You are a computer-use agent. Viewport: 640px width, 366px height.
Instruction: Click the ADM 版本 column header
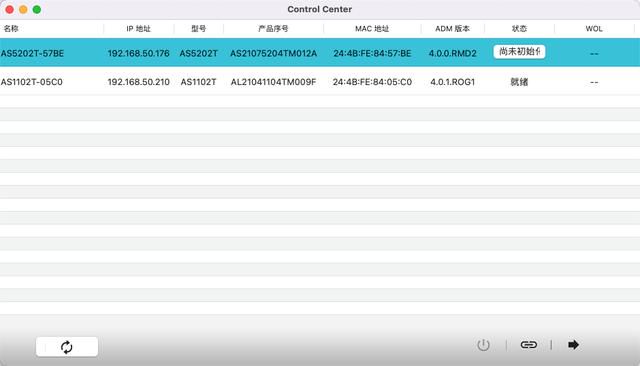452,29
